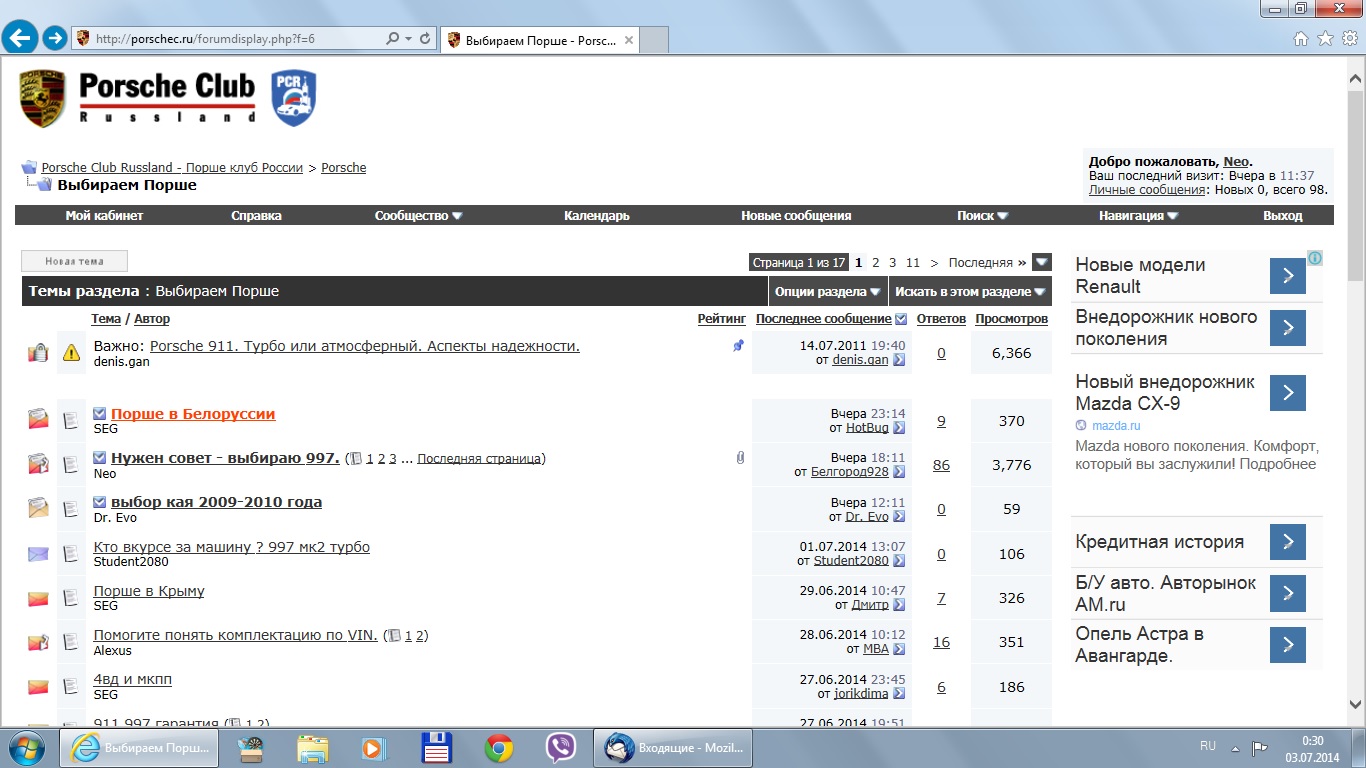The height and width of the screenshot is (768, 1366).
Task: Go to last post by Белгород928 arrow icon
Action: [x=899, y=472]
